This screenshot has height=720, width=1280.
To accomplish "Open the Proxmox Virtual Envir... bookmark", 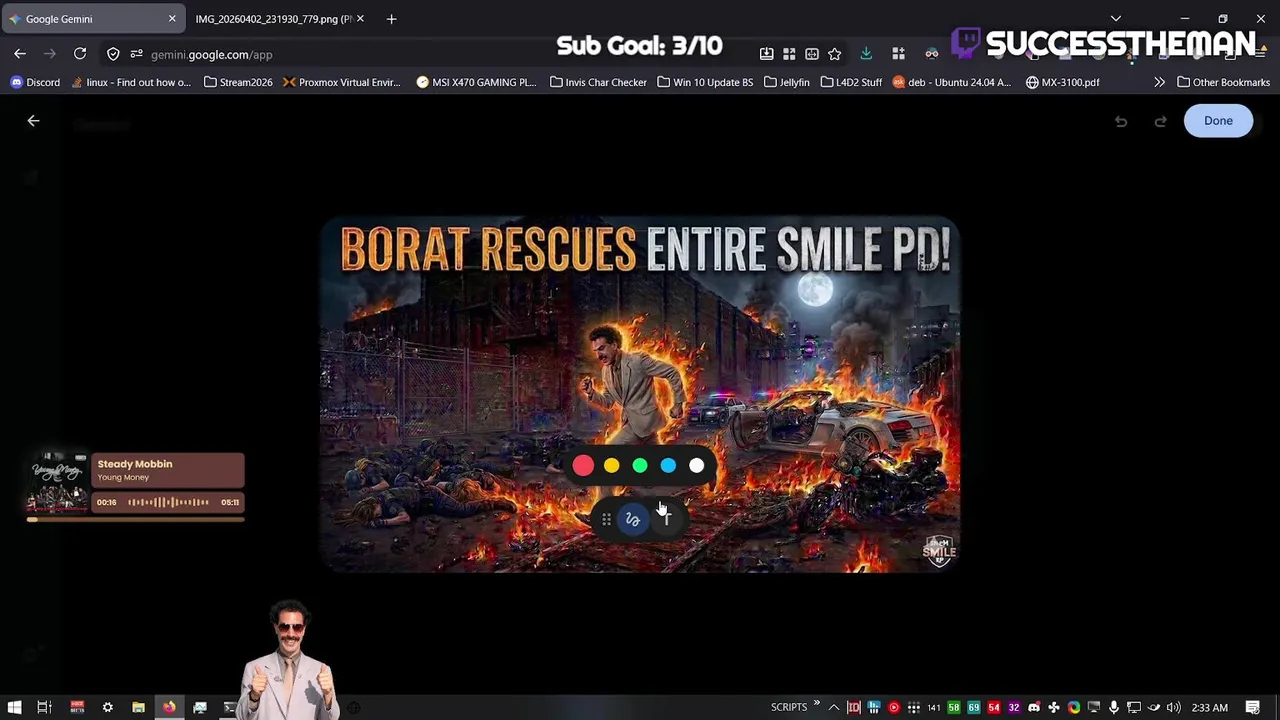I will (341, 82).
